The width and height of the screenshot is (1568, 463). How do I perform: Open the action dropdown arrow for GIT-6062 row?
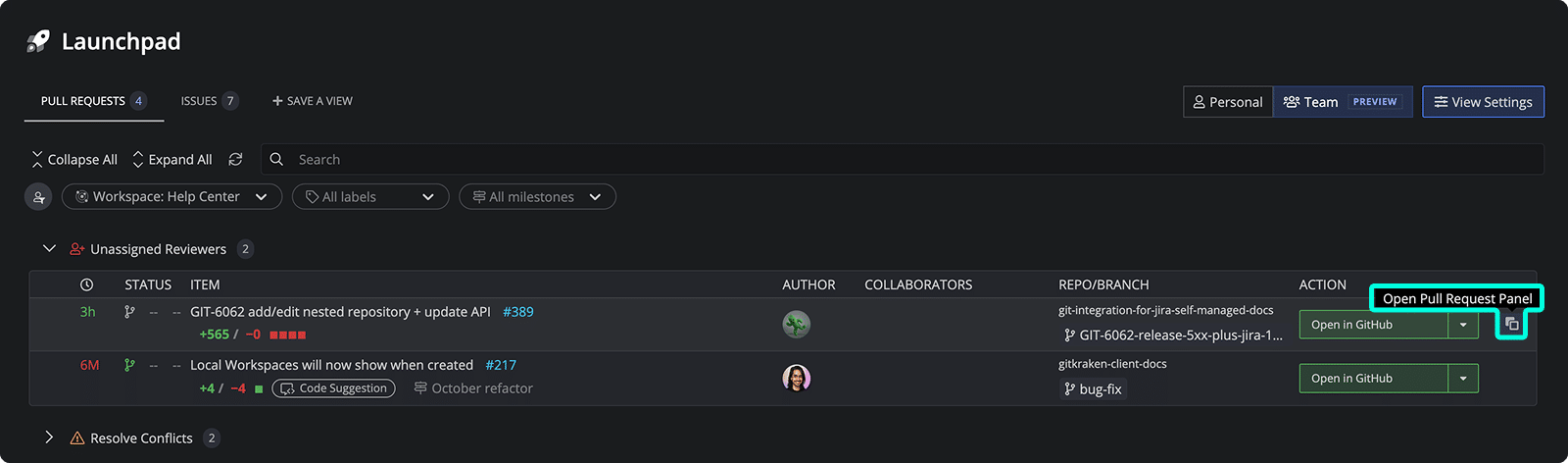pos(1463,325)
